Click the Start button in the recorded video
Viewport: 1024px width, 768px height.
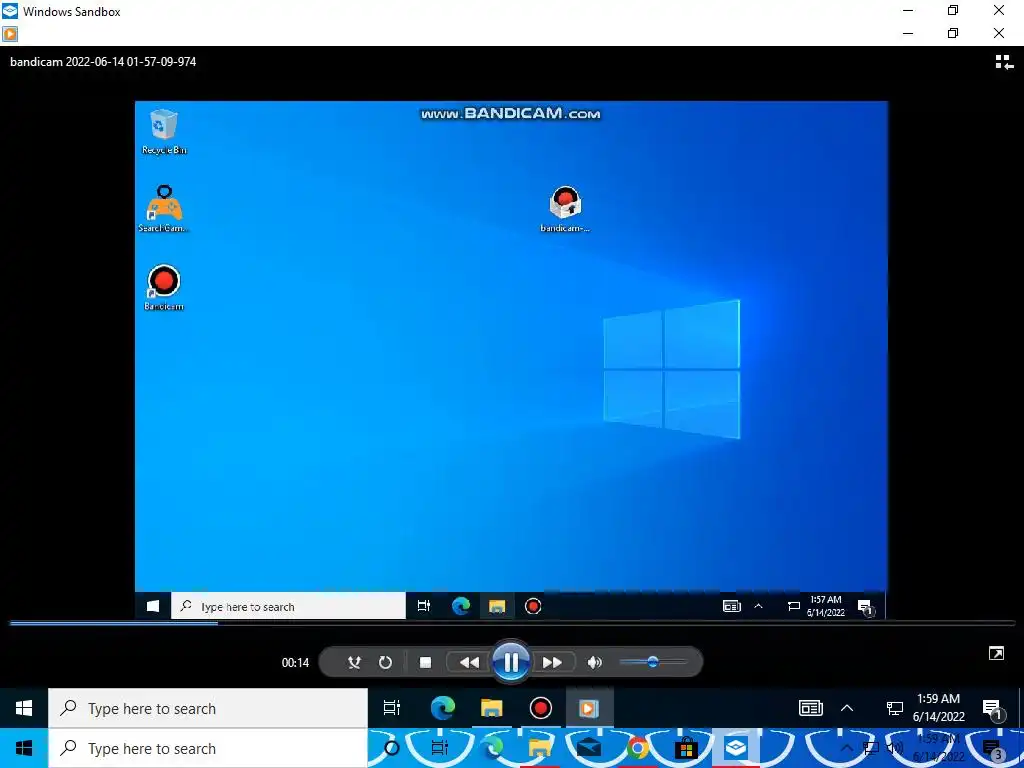[153, 606]
